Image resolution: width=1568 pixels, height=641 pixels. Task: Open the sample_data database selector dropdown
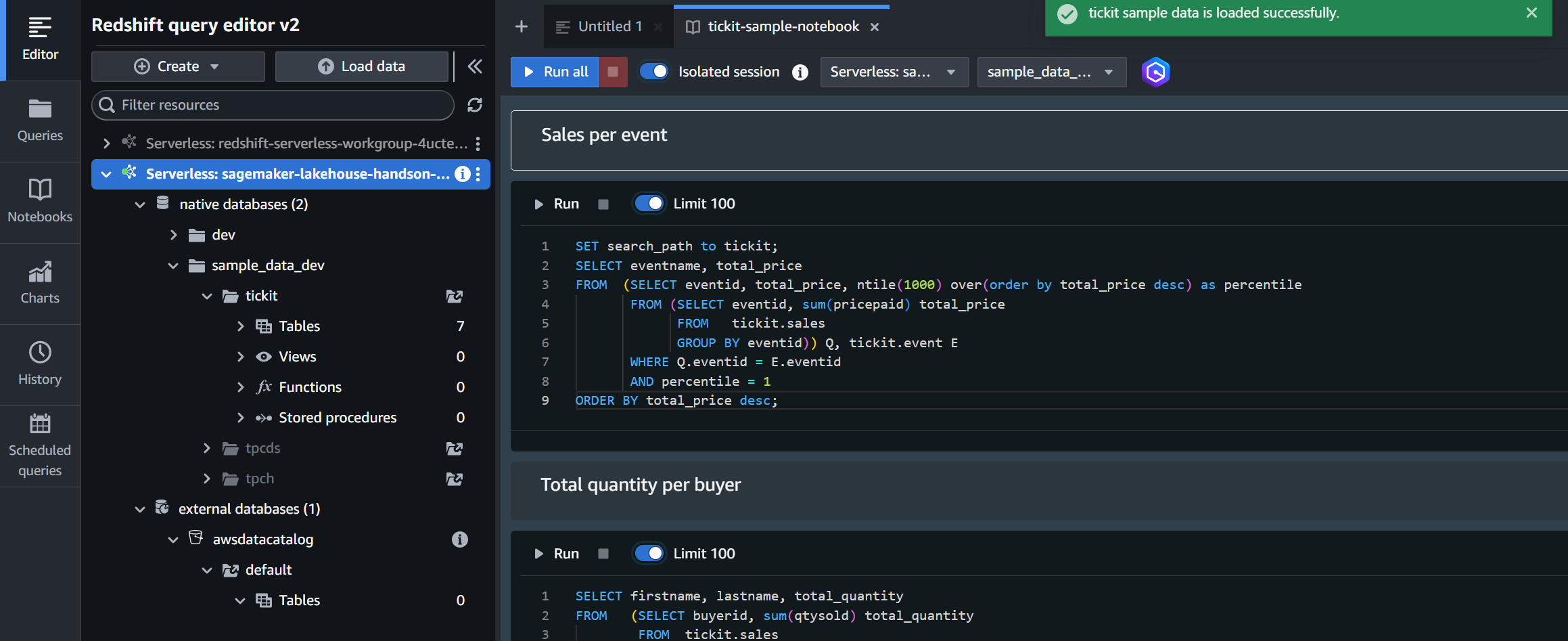[x=1051, y=72]
